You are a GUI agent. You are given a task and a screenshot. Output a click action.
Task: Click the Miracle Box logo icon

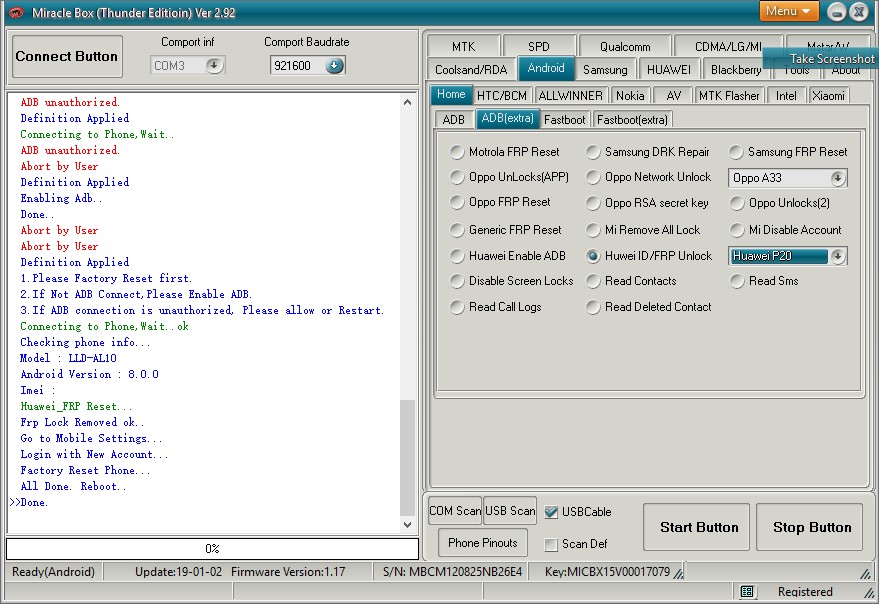[16, 12]
